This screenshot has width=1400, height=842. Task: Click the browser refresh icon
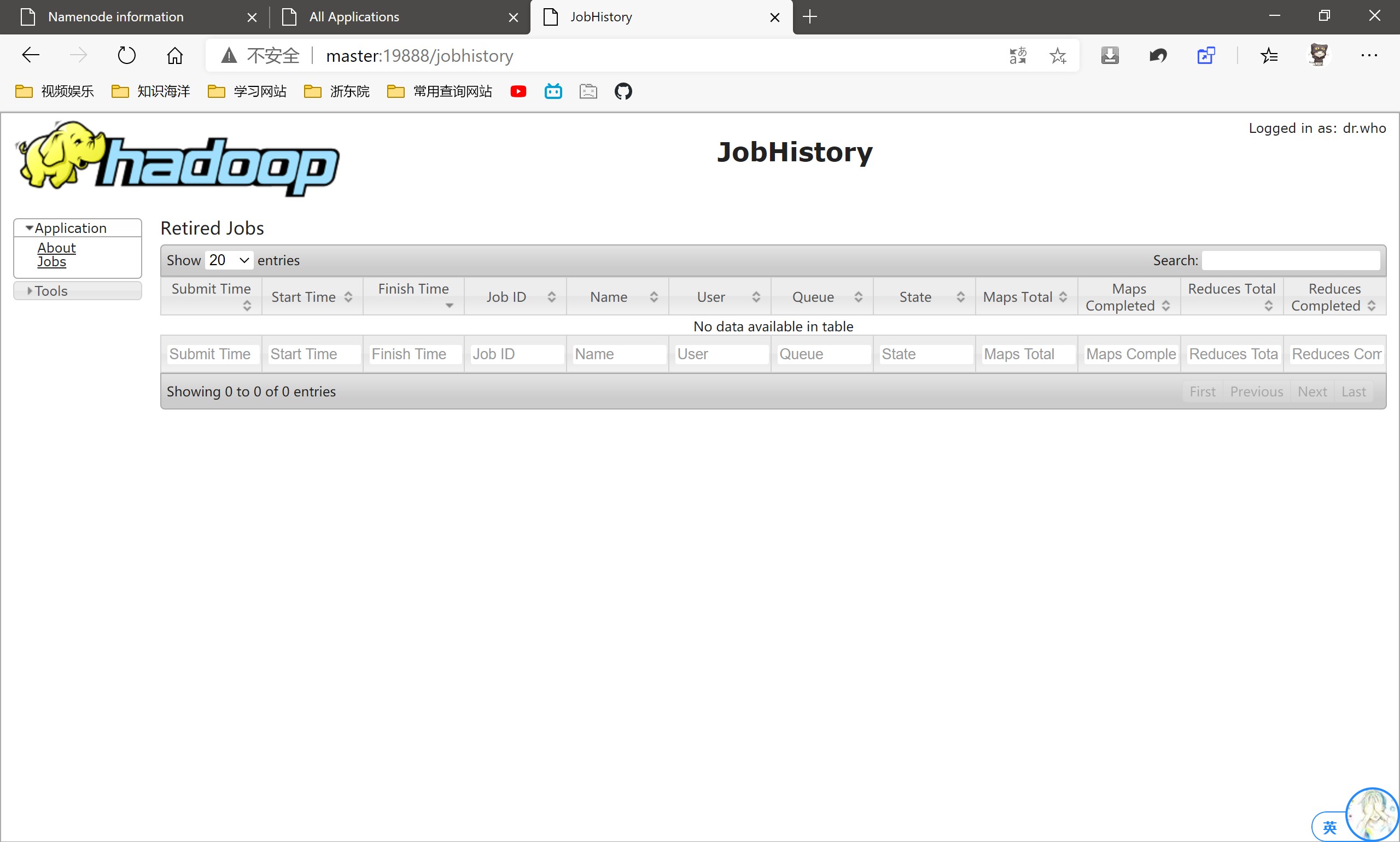[x=126, y=56]
